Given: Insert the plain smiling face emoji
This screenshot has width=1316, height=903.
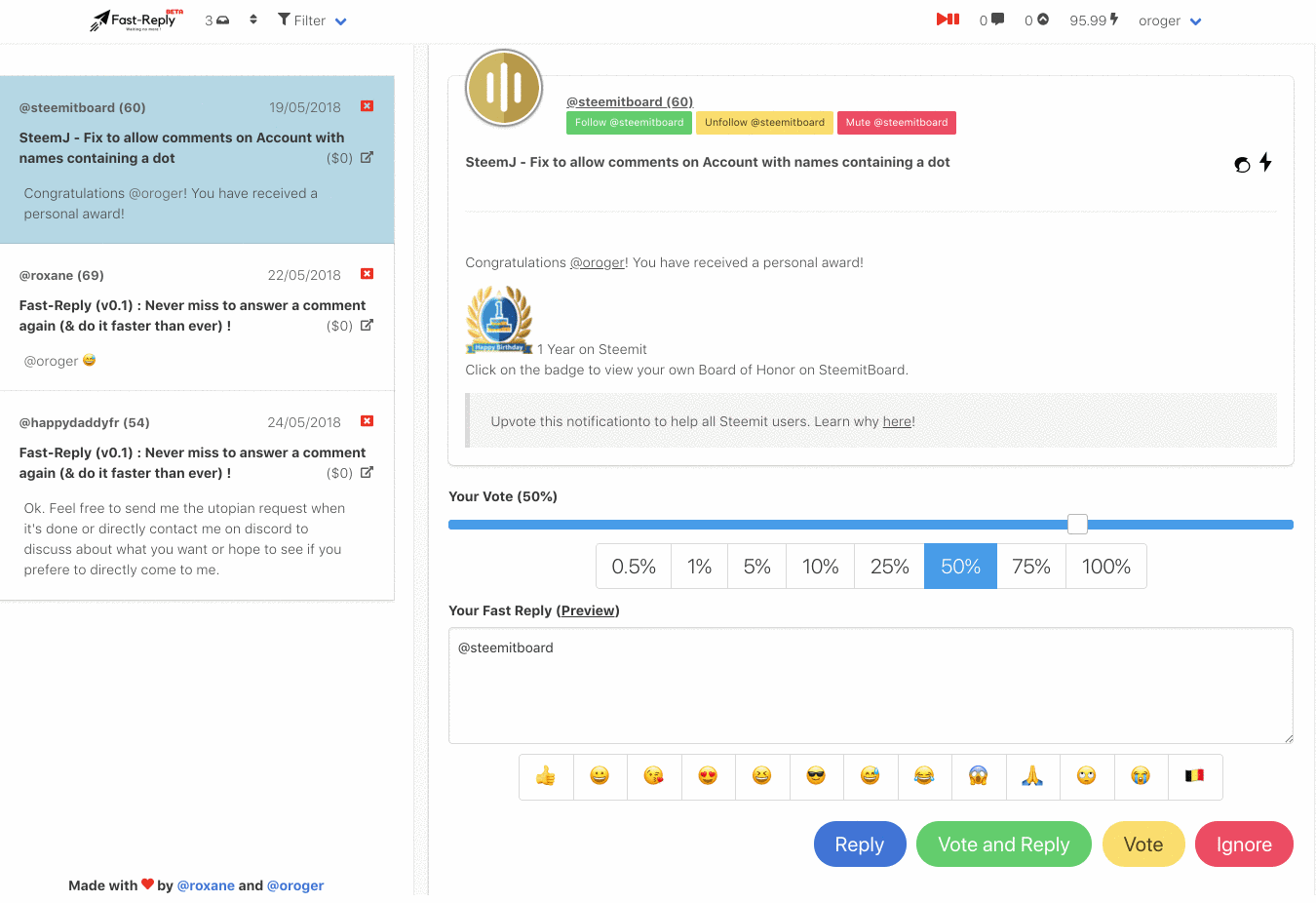Looking at the screenshot, I should pos(600,776).
